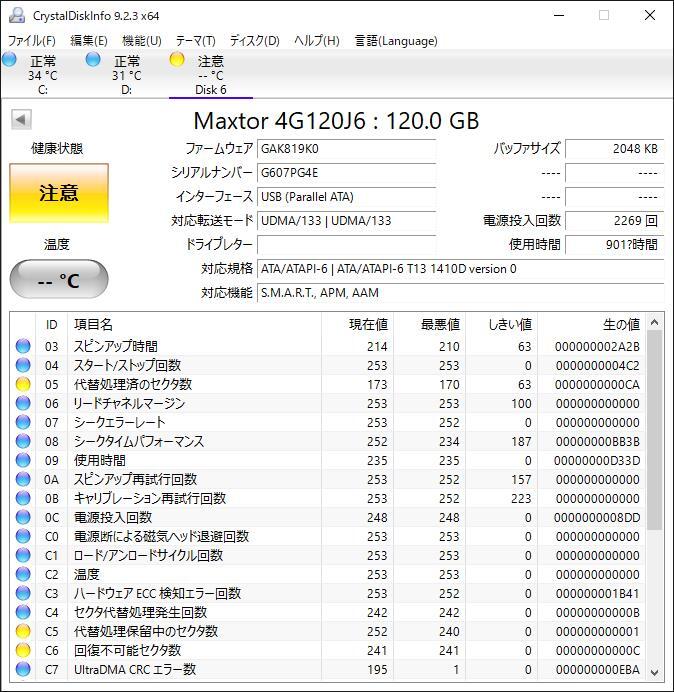Open the 言語(Language) menu
The width and height of the screenshot is (674, 692).
tap(396, 41)
